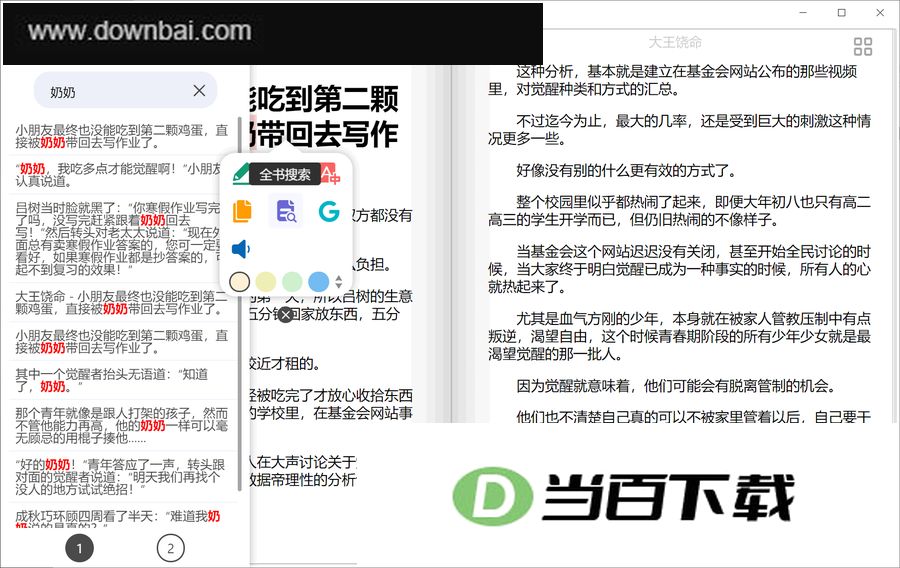Open result starting “好的奶奶！”

[122, 477]
